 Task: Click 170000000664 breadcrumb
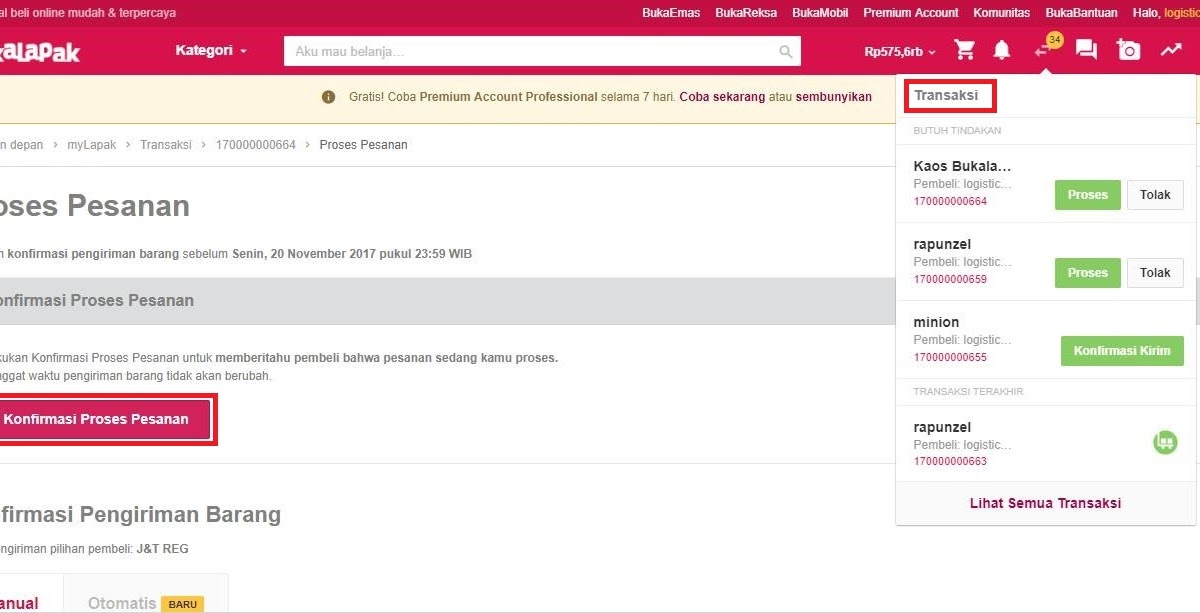pos(256,145)
